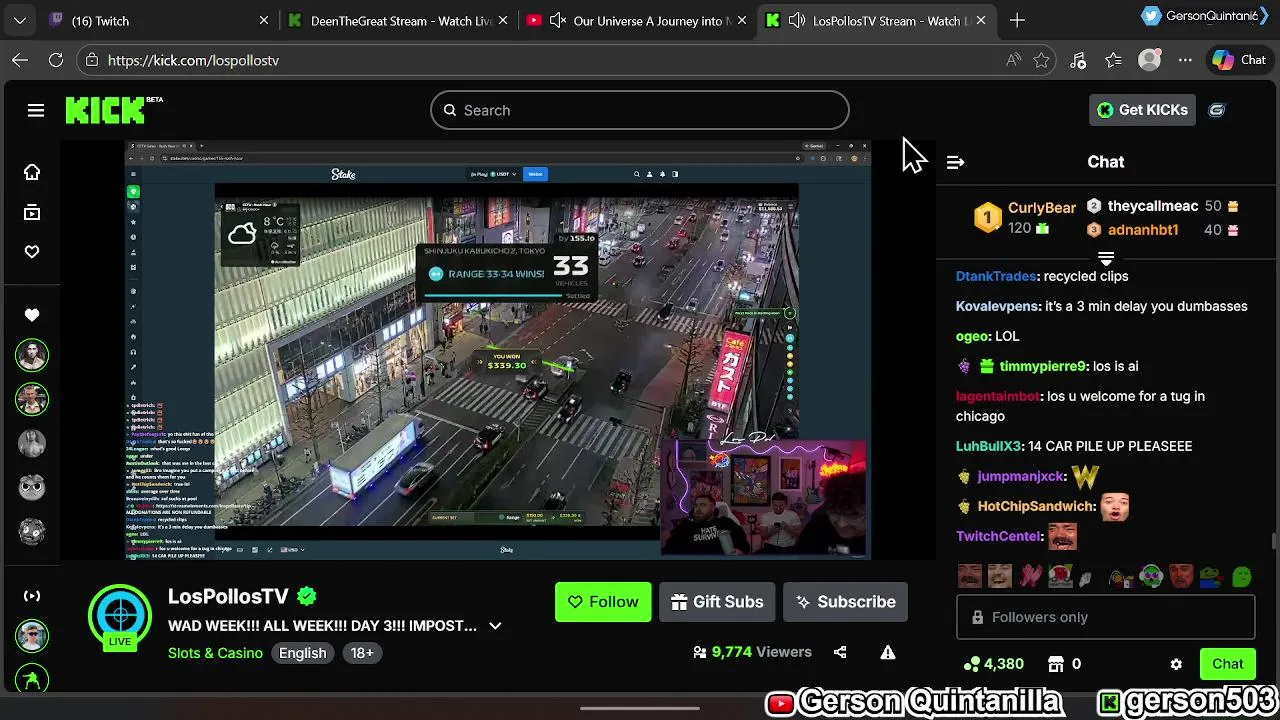This screenshot has width=1280, height=720.
Task: Click channel points balance 4,380
Action: (993, 664)
